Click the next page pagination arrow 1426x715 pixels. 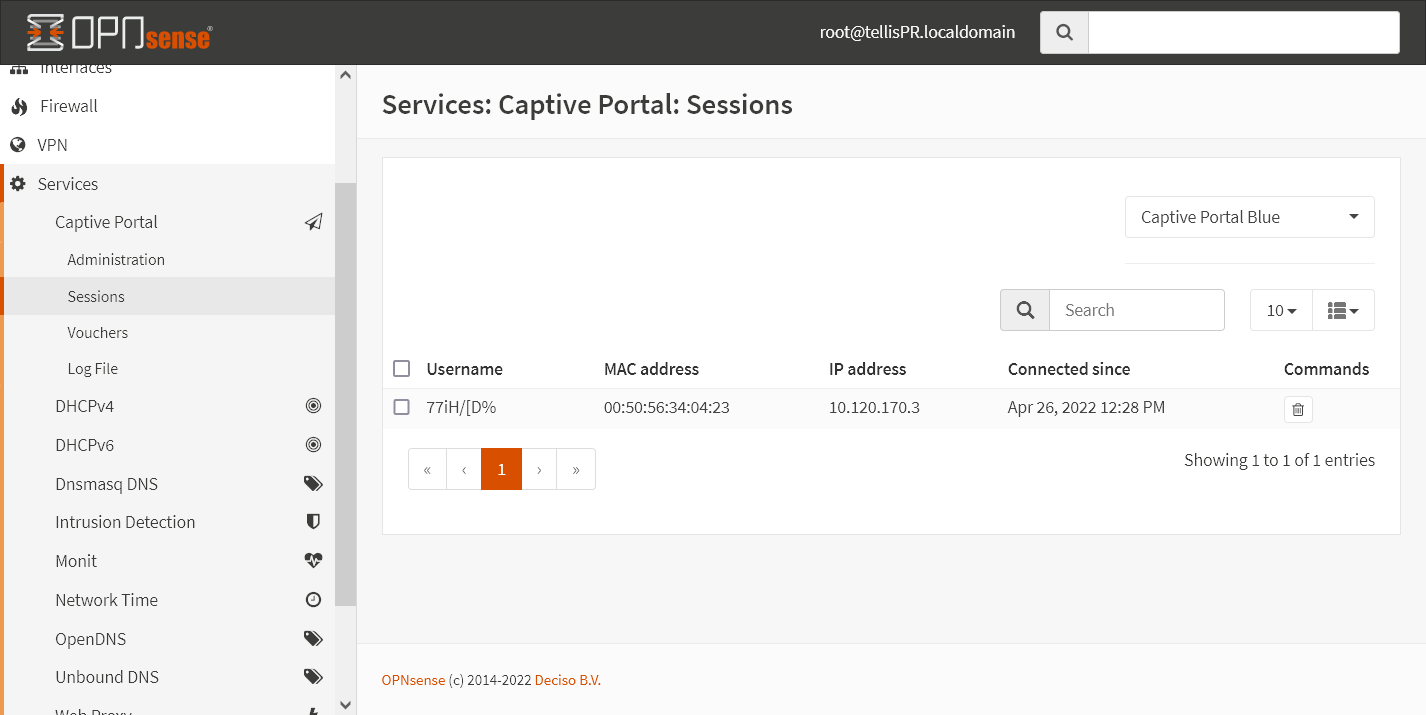coord(539,468)
